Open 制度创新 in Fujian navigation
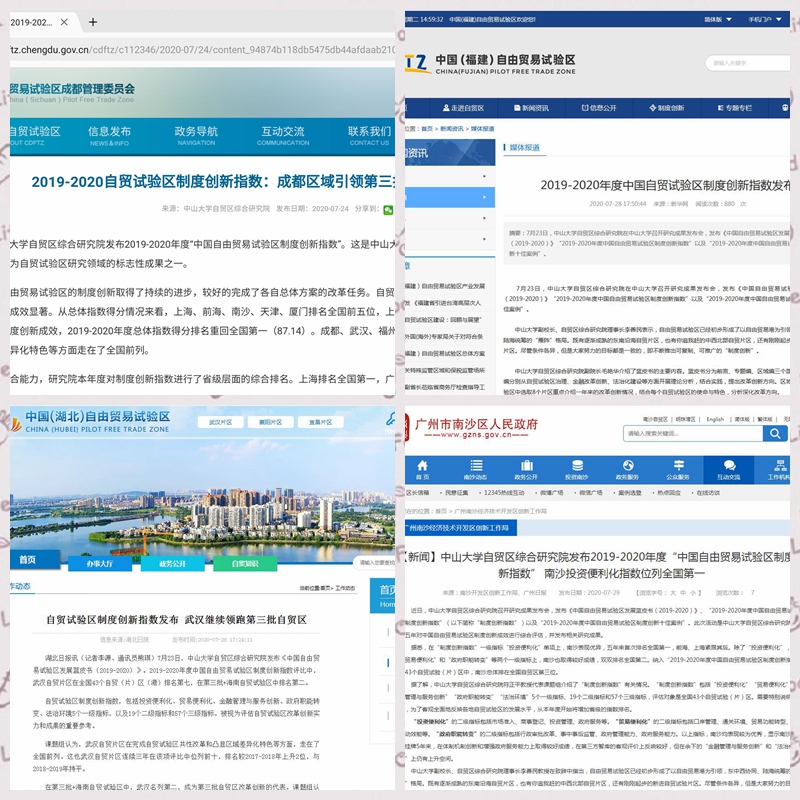 coord(667,108)
